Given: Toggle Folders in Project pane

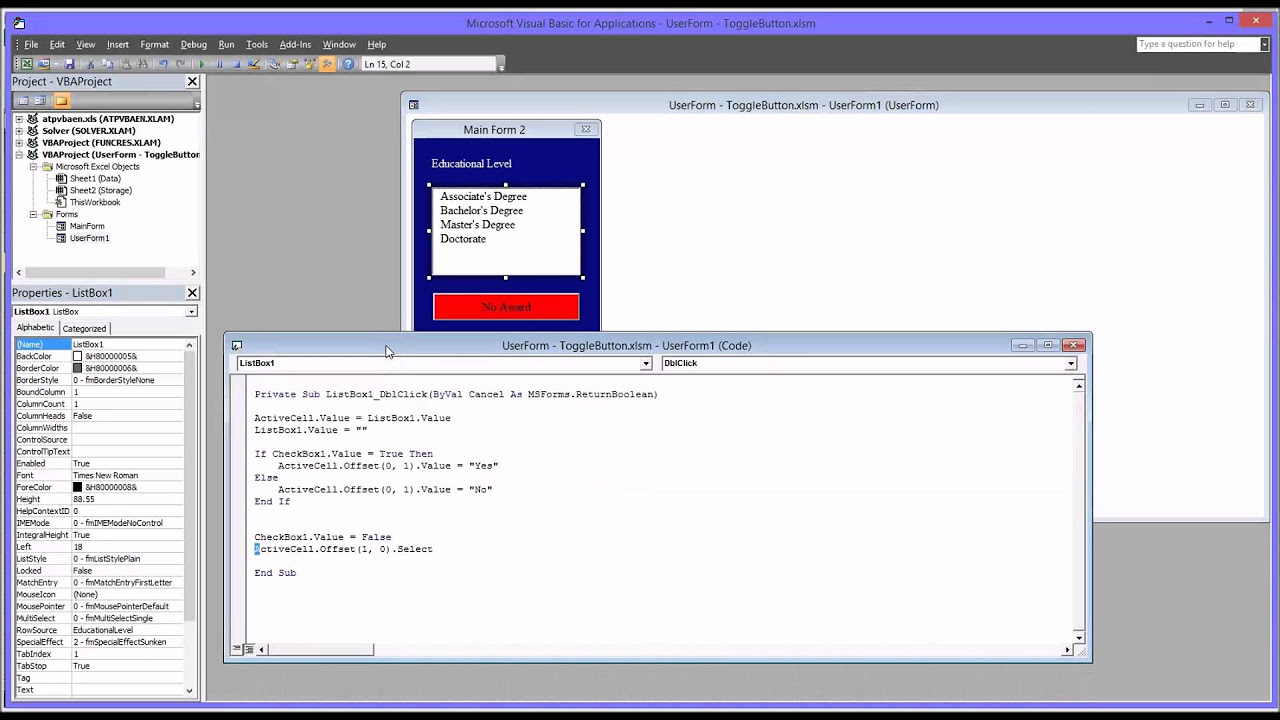Looking at the screenshot, I should (x=61, y=101).
